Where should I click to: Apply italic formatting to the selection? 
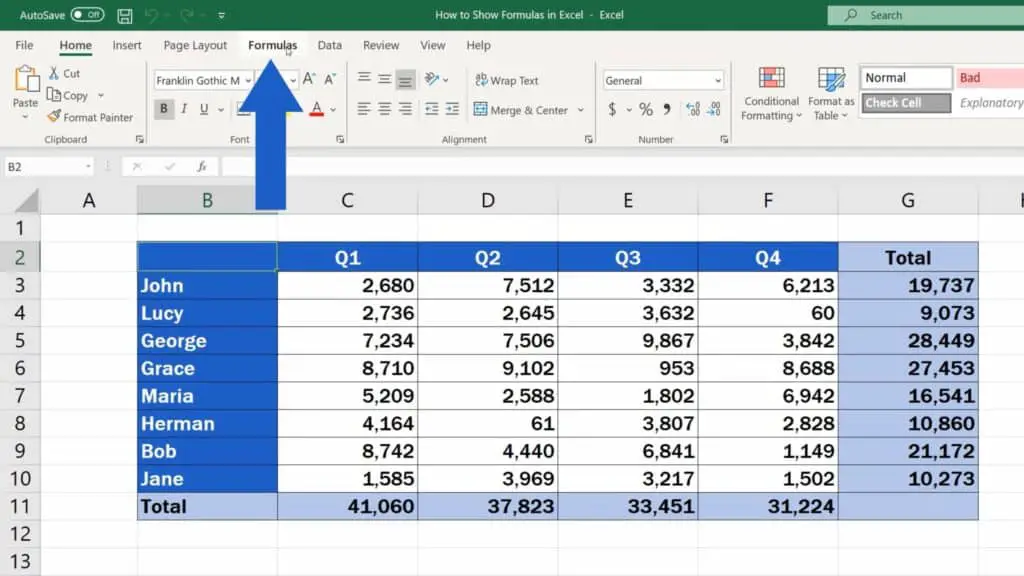point(184,109)
